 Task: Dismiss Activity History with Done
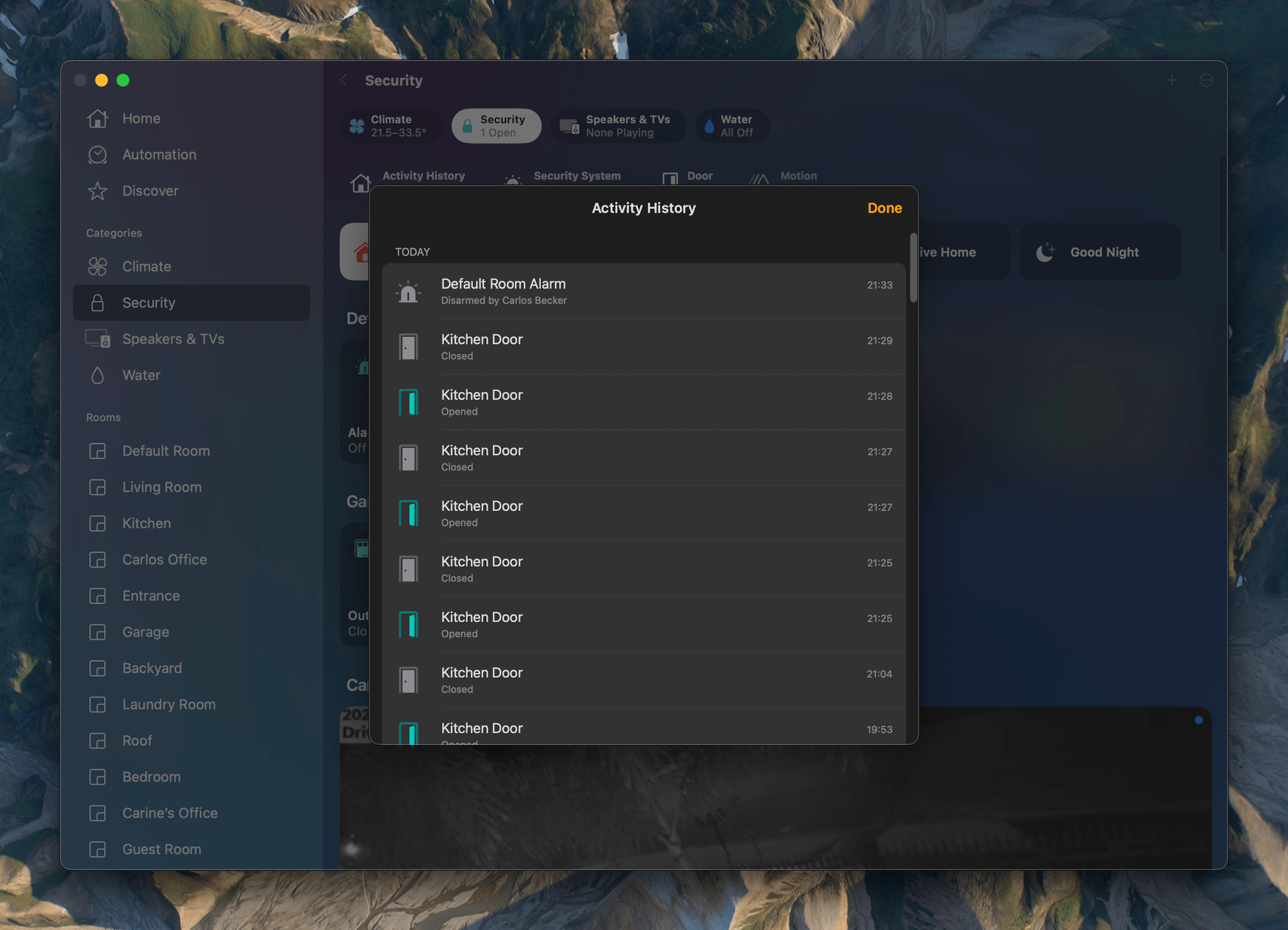click(884, 208)
